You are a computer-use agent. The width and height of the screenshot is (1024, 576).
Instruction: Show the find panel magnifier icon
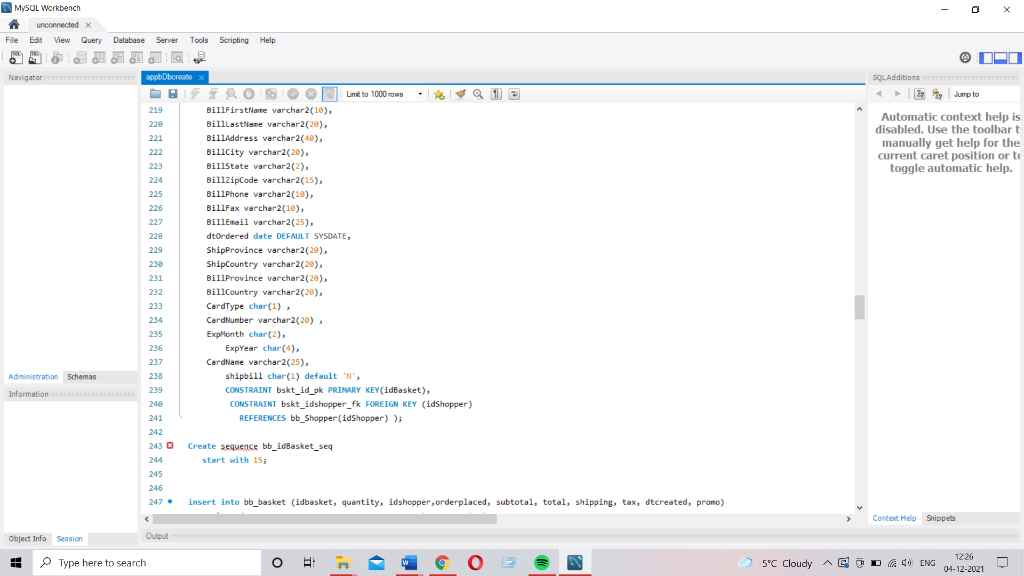coord(478,94)
